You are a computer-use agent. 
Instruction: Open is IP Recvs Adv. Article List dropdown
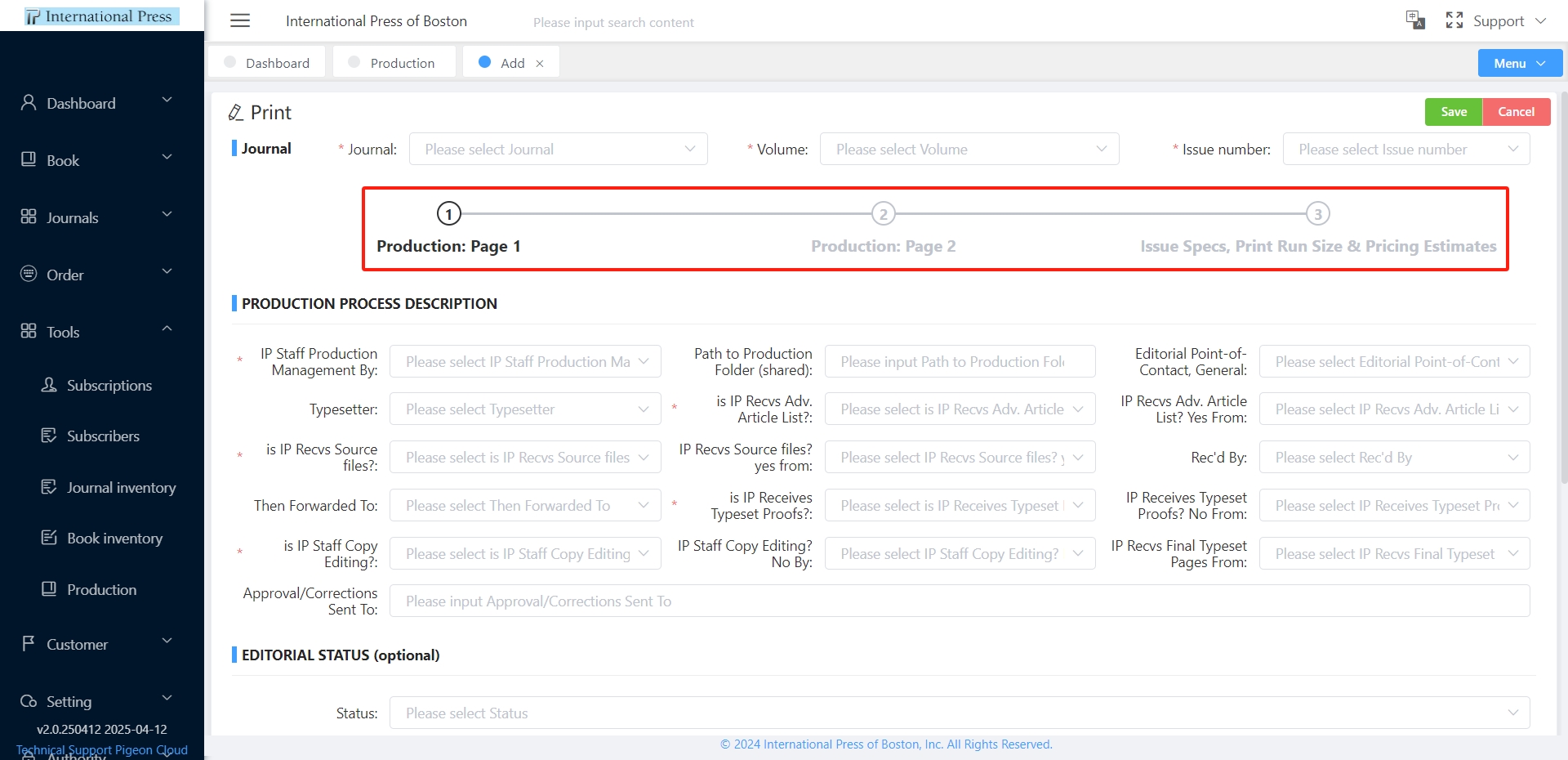tap(960, 409)
